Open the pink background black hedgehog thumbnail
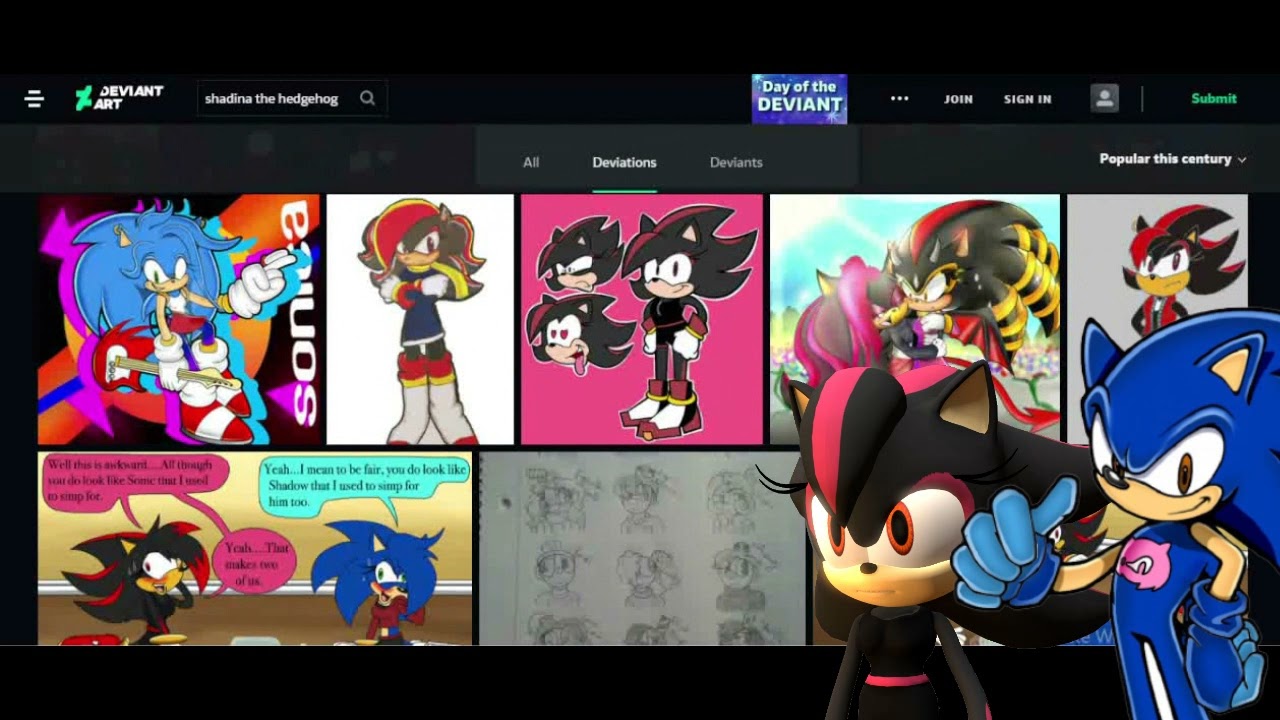 (642, 319)
